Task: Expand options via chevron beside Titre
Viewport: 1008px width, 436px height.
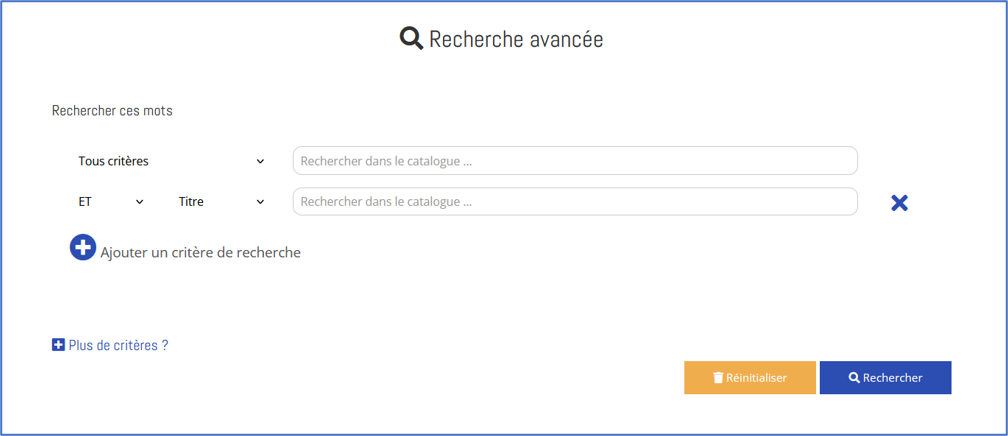Action: 260,202
